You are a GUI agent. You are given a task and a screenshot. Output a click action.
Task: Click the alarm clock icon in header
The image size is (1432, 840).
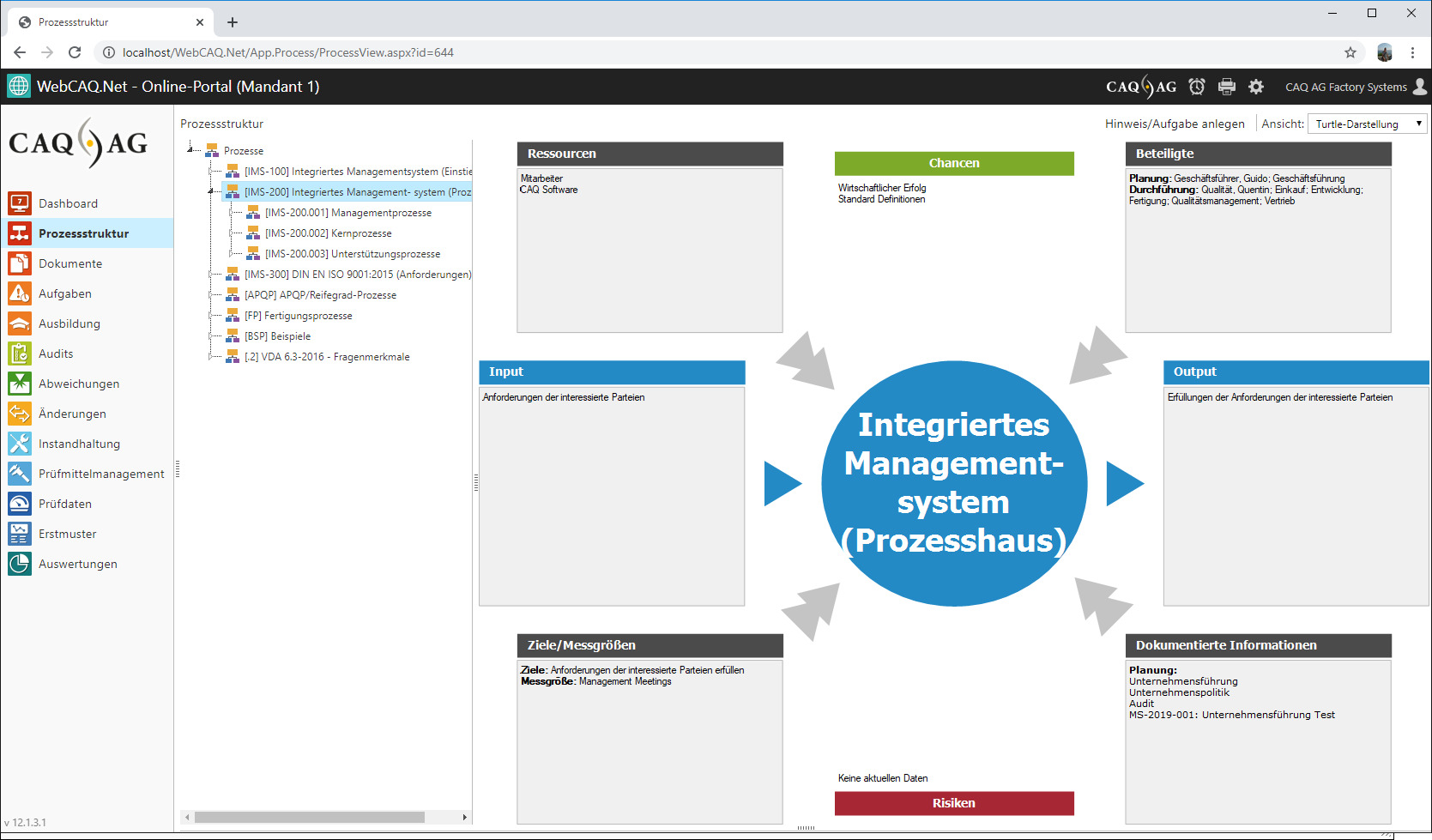(1196, 87)
